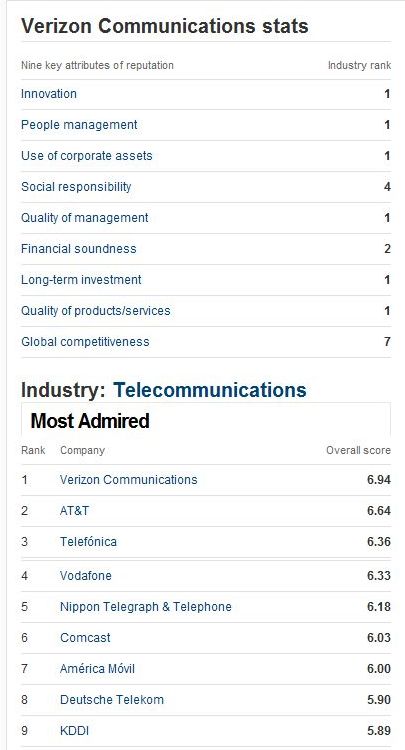Viewport: 405px width, 750px height.
Task: Open the Telefónica company page
Action: [88, 542]
